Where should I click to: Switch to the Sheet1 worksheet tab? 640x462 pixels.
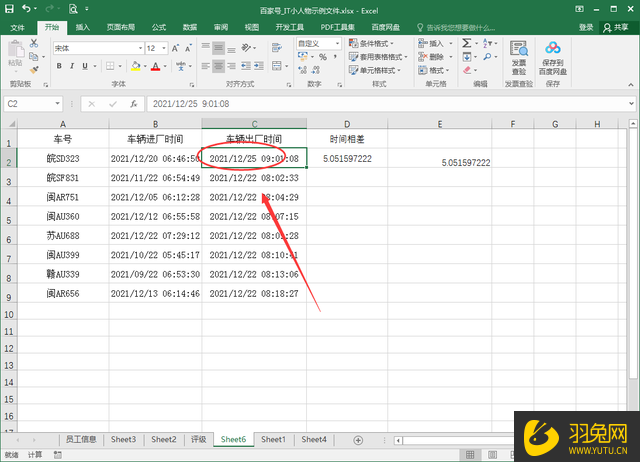[x=273, y=440]
